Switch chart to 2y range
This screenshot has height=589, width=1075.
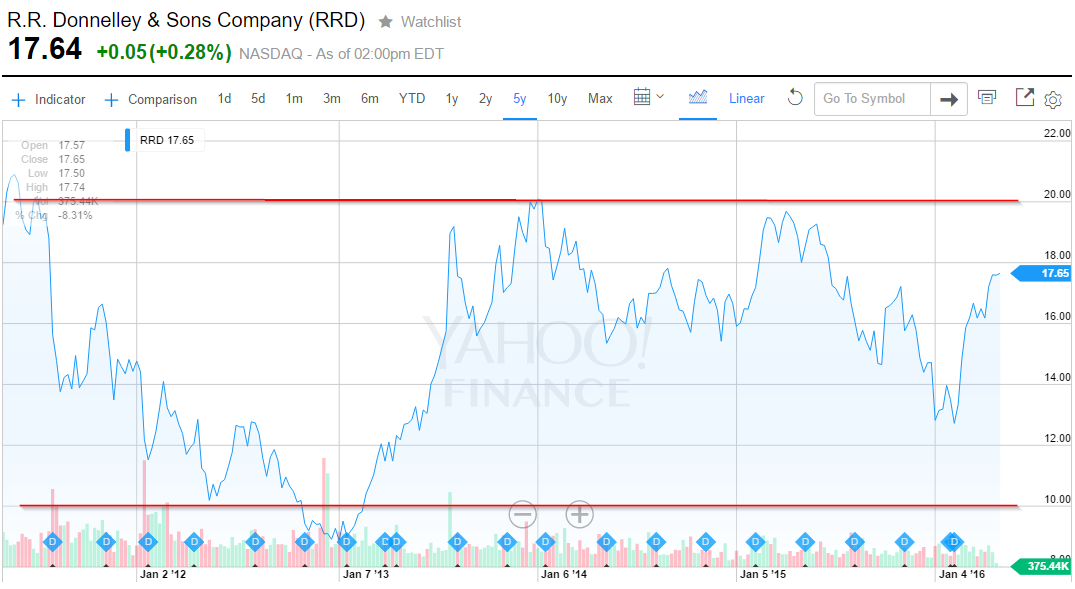click(x=485, y=99)
